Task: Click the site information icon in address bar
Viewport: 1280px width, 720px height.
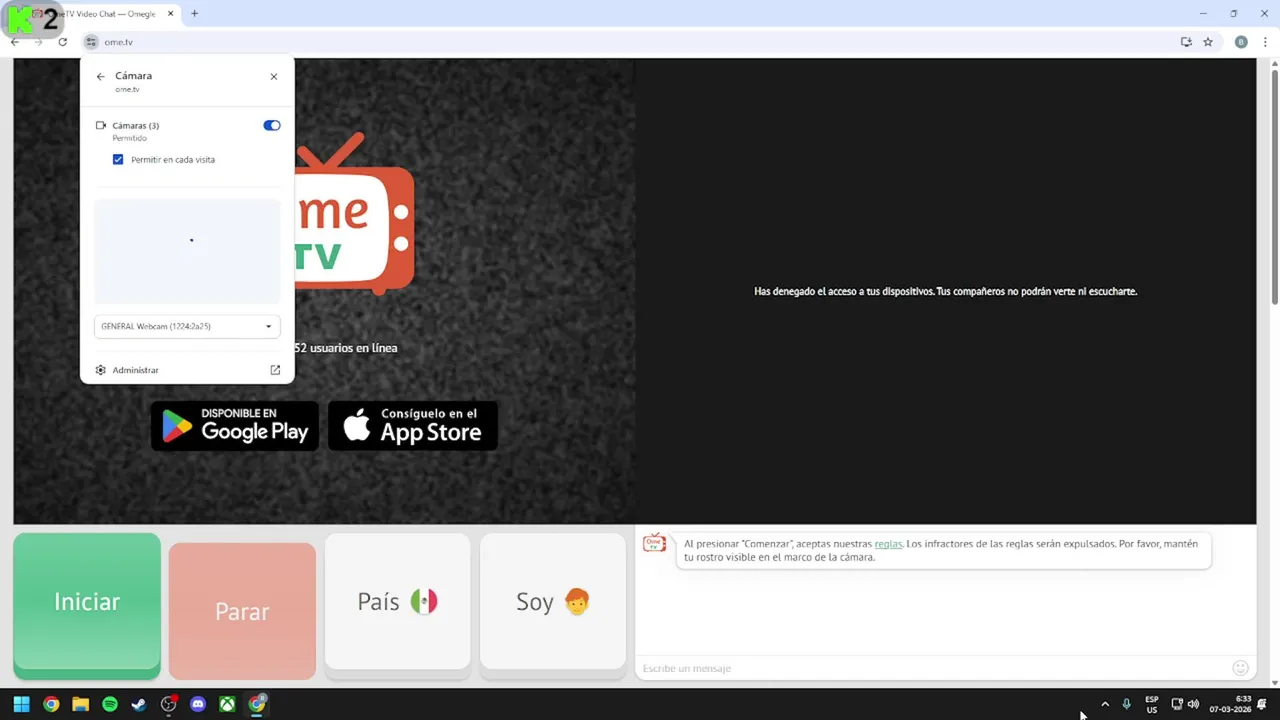Action: click(x=91, y=42)
